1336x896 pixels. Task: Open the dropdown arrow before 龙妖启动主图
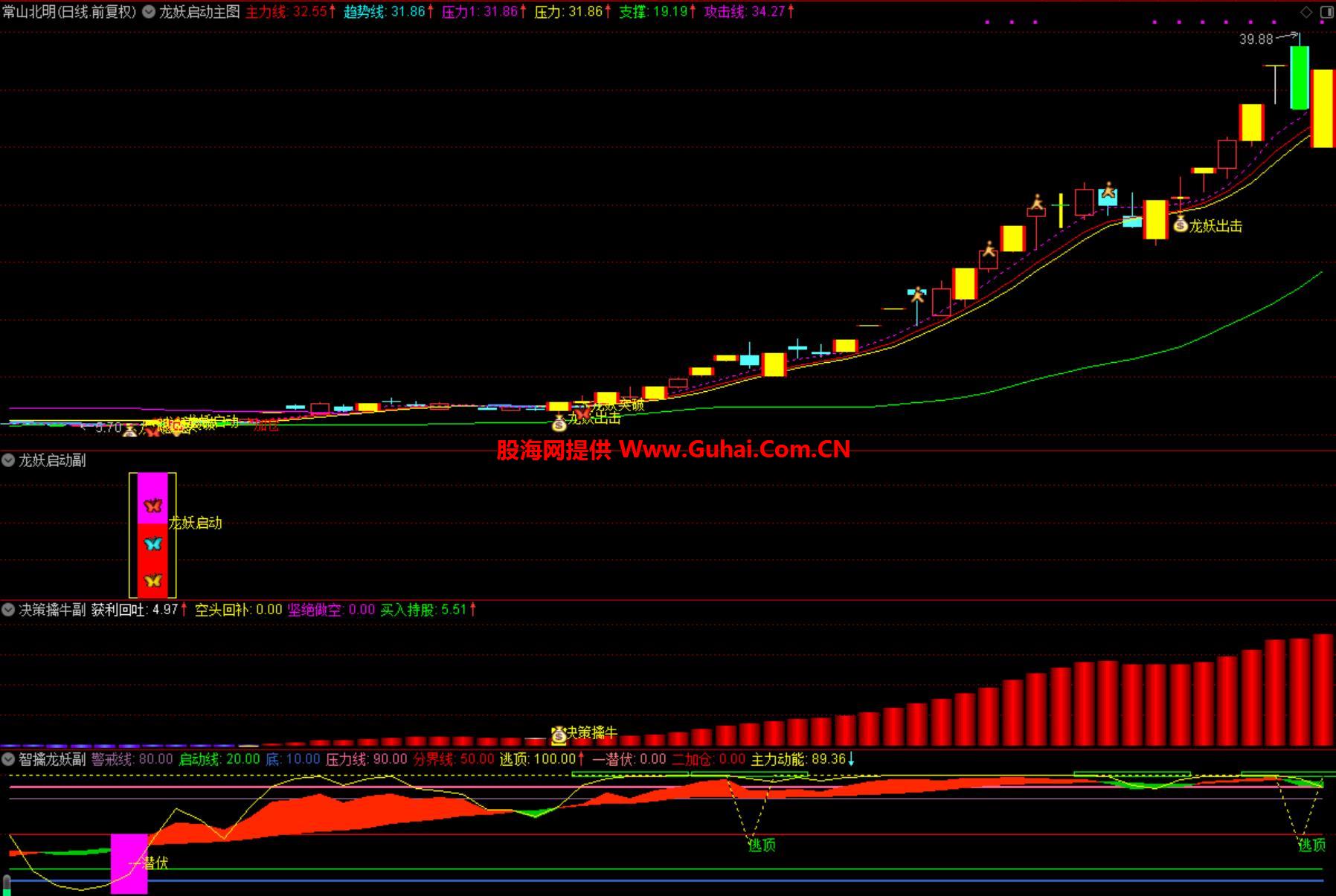149,12
